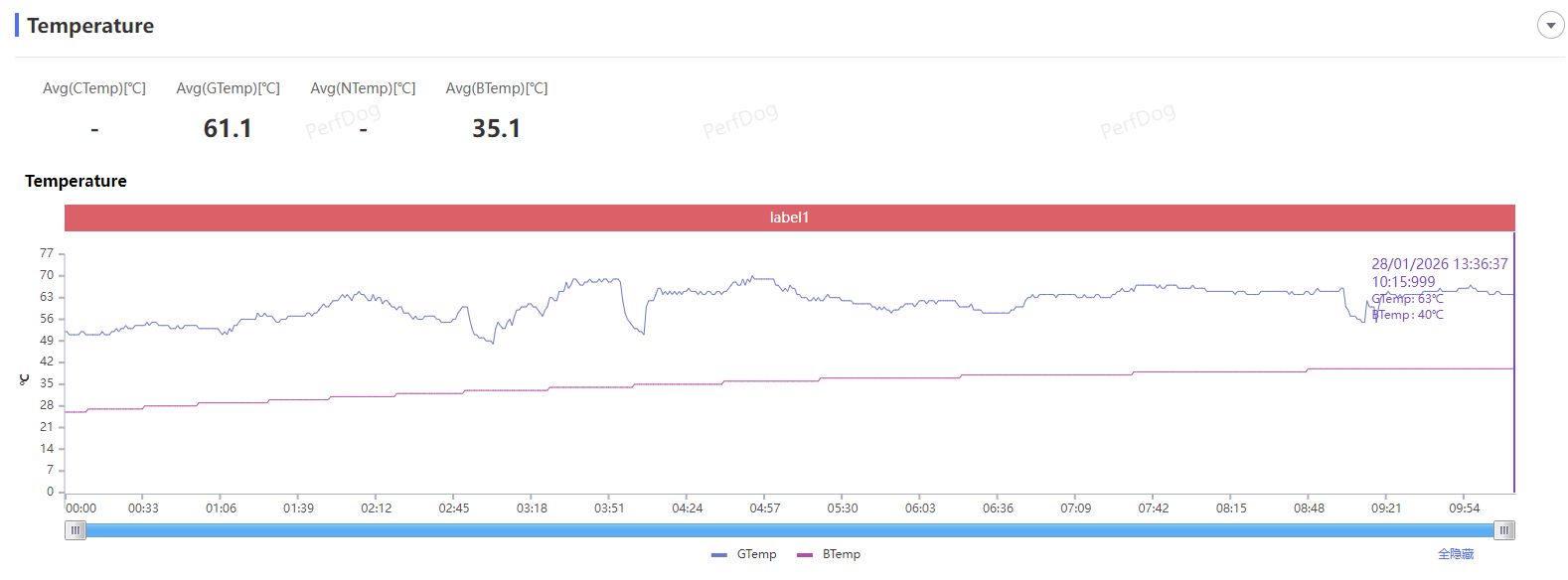Click the Avg(BTemp) value 35.1
Viewport: 1568px width, 580px height.
496,128
